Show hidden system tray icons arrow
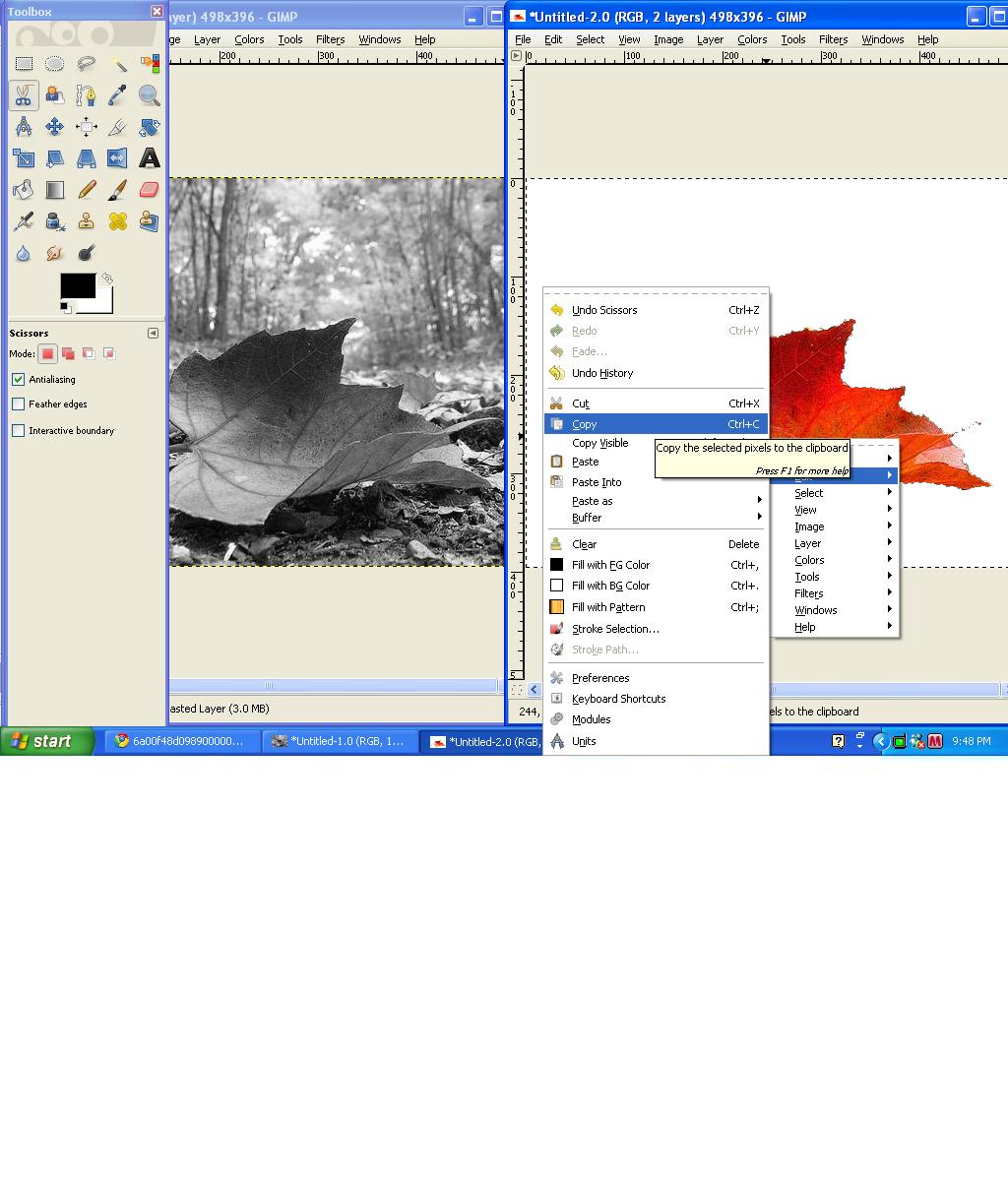The width and height of the screenshot is (1008, 1177). click(880, 742)
